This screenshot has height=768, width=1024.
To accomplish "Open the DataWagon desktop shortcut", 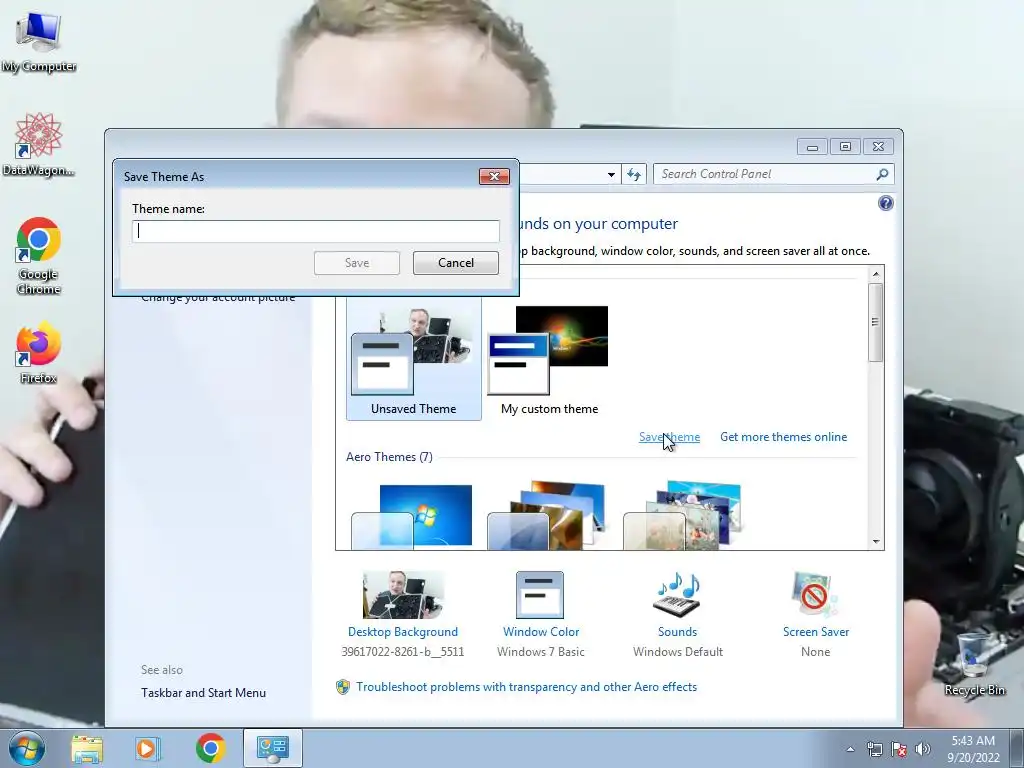I will (39, 144).
